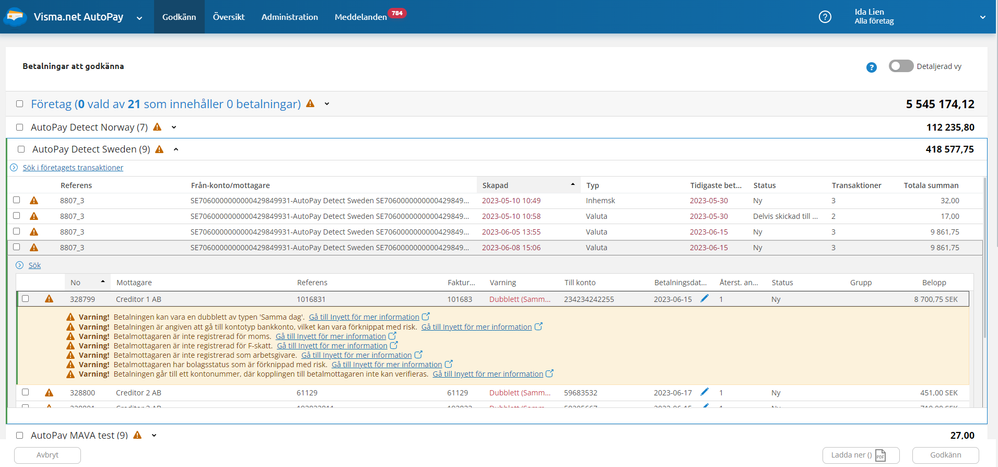This screenshot has height=467, width=998.
Task: Open external link icon for 'Samma dag' warning
Action: [x=426, y=317]
